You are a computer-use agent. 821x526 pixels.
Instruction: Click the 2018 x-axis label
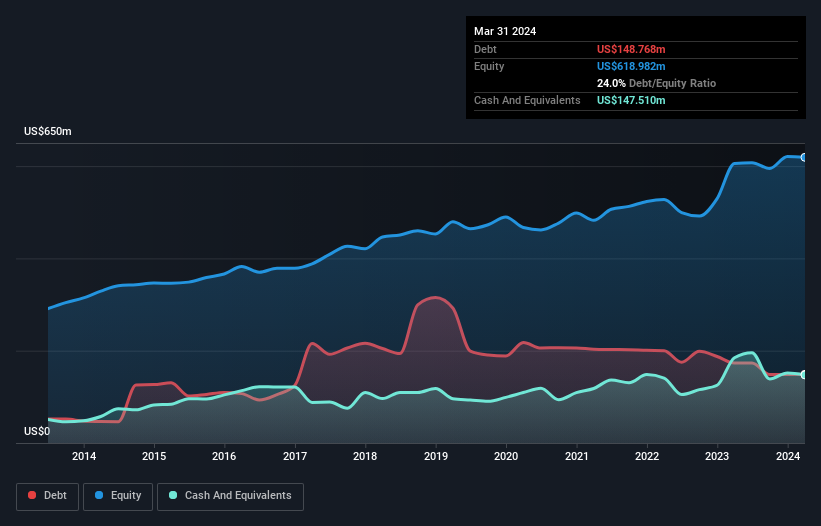click(x=365, y=456)
